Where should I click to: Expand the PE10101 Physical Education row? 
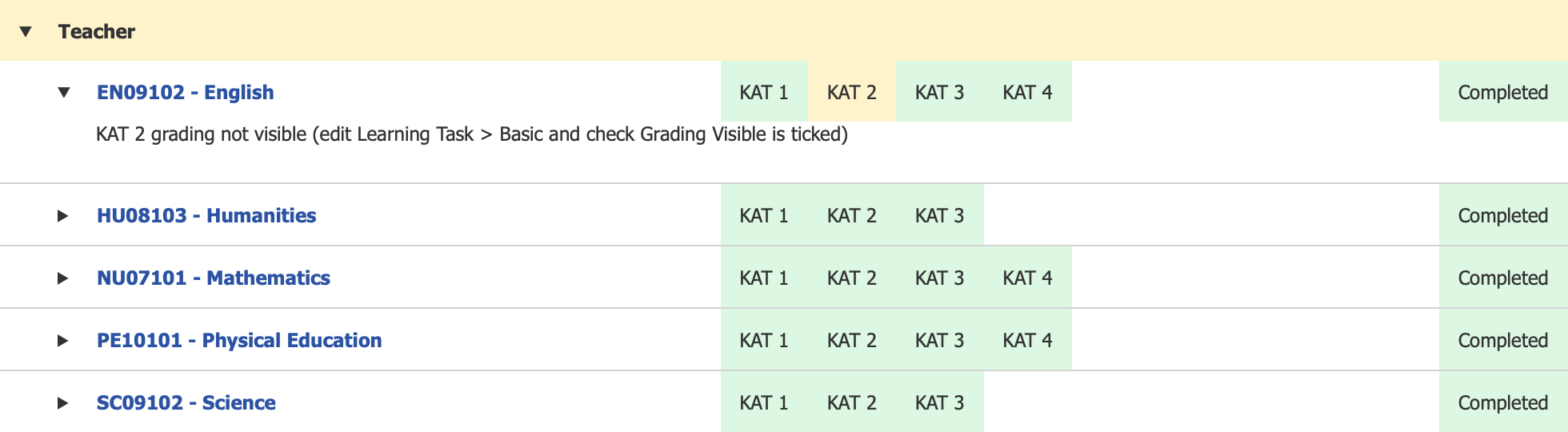[x=62, y=341]
